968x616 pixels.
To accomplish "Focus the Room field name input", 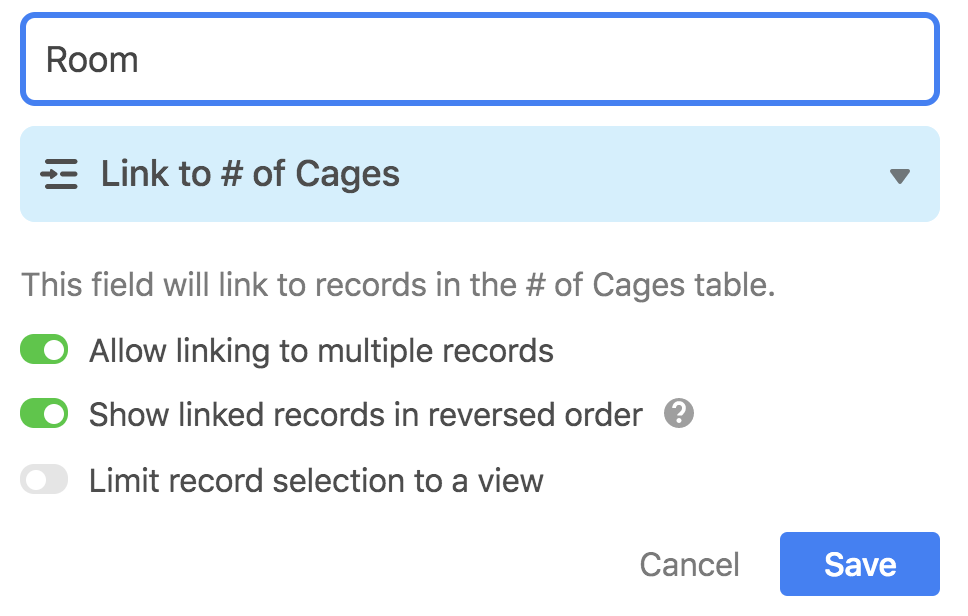I will (x=480, y=59).
